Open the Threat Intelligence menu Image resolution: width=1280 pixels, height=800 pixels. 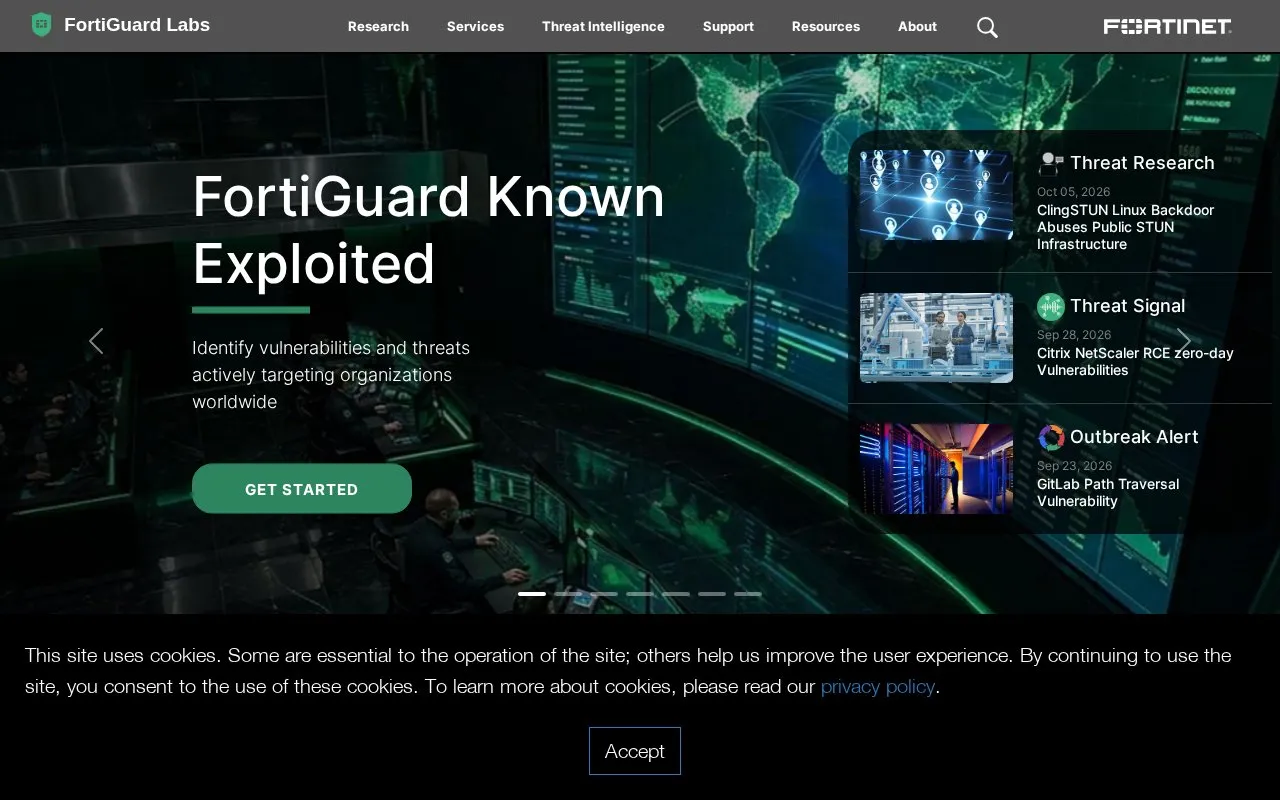coord(603,27)
